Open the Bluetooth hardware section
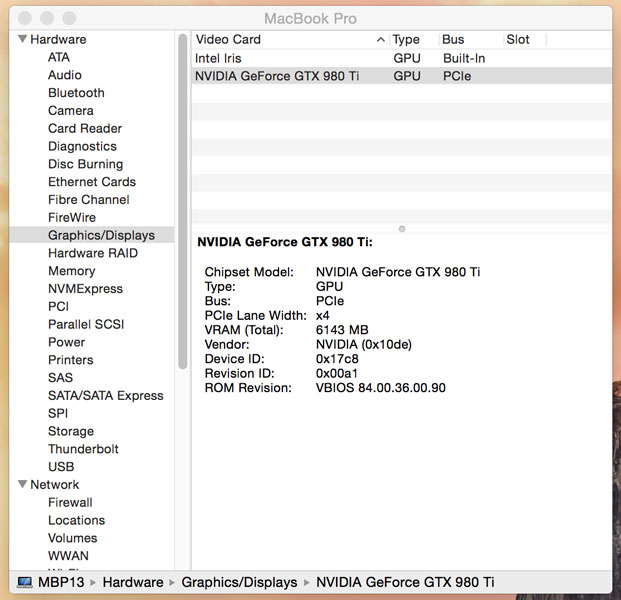The image size is (621, 600). pos(76,93)
